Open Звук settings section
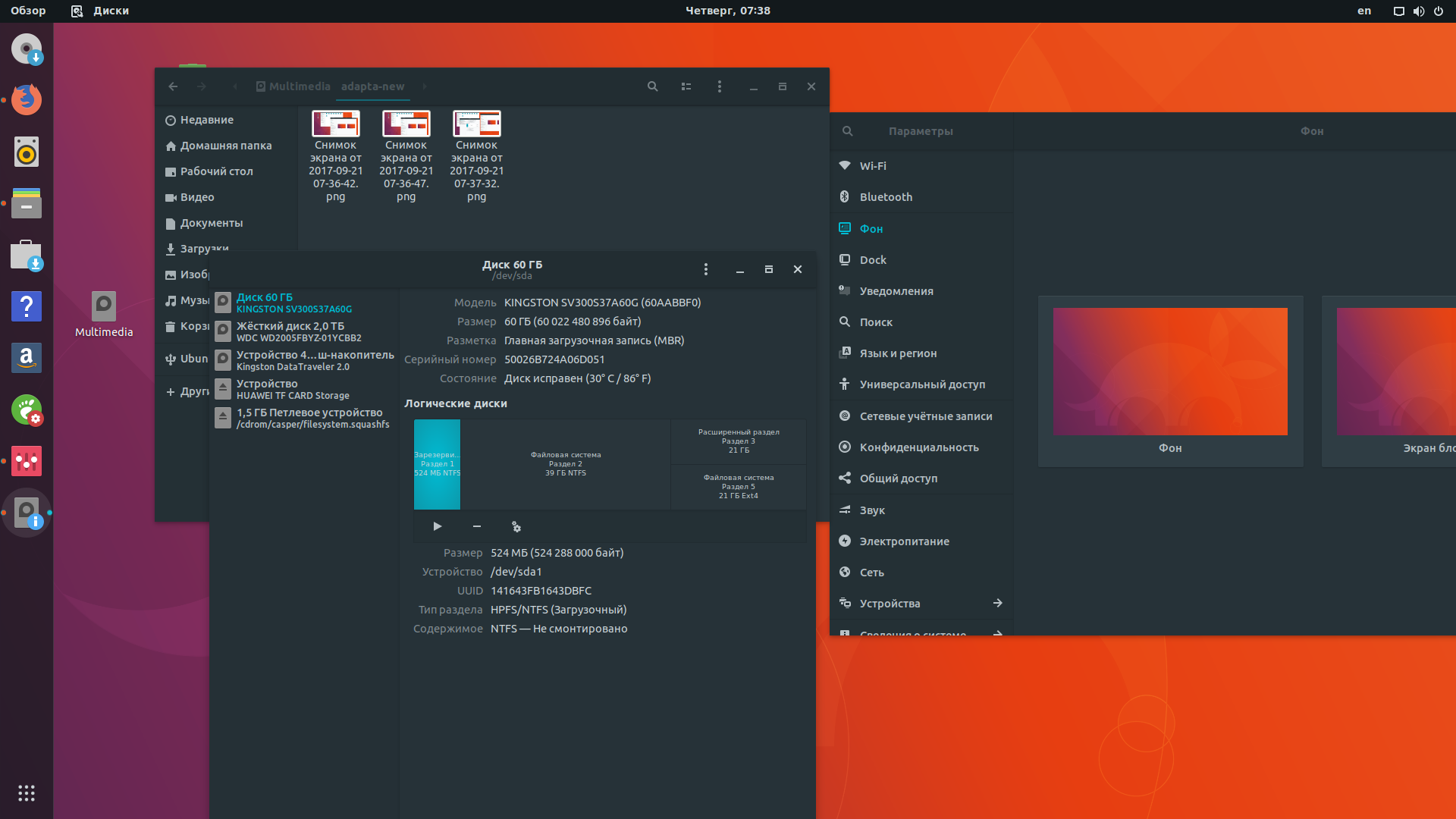The height and width of the screenshot is (819, 1456). tap(873, 510)
